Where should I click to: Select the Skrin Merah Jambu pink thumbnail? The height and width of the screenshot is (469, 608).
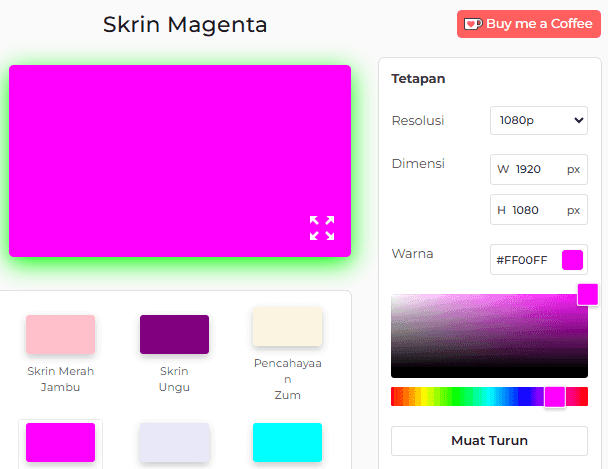coord(60,334)
